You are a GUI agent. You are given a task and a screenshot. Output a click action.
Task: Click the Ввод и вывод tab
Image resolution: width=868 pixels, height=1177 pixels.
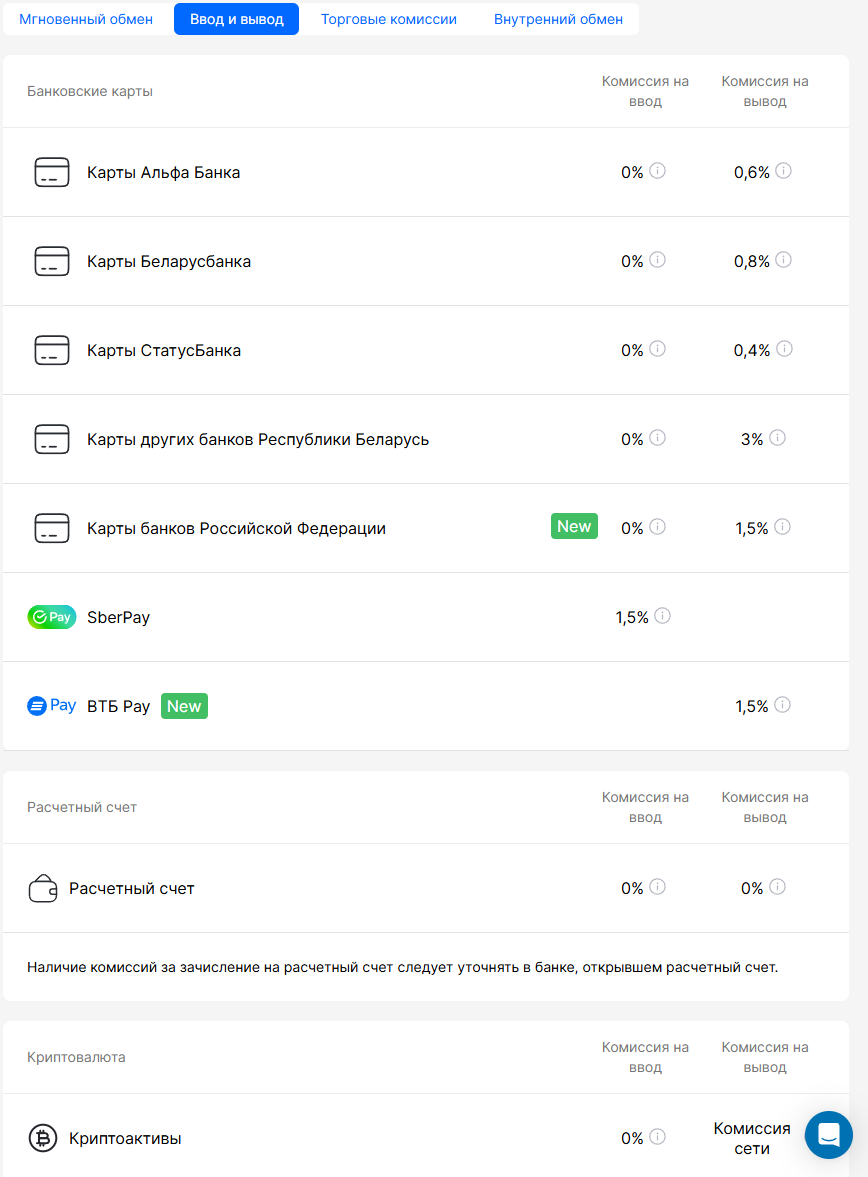click(x=236, y=19)
